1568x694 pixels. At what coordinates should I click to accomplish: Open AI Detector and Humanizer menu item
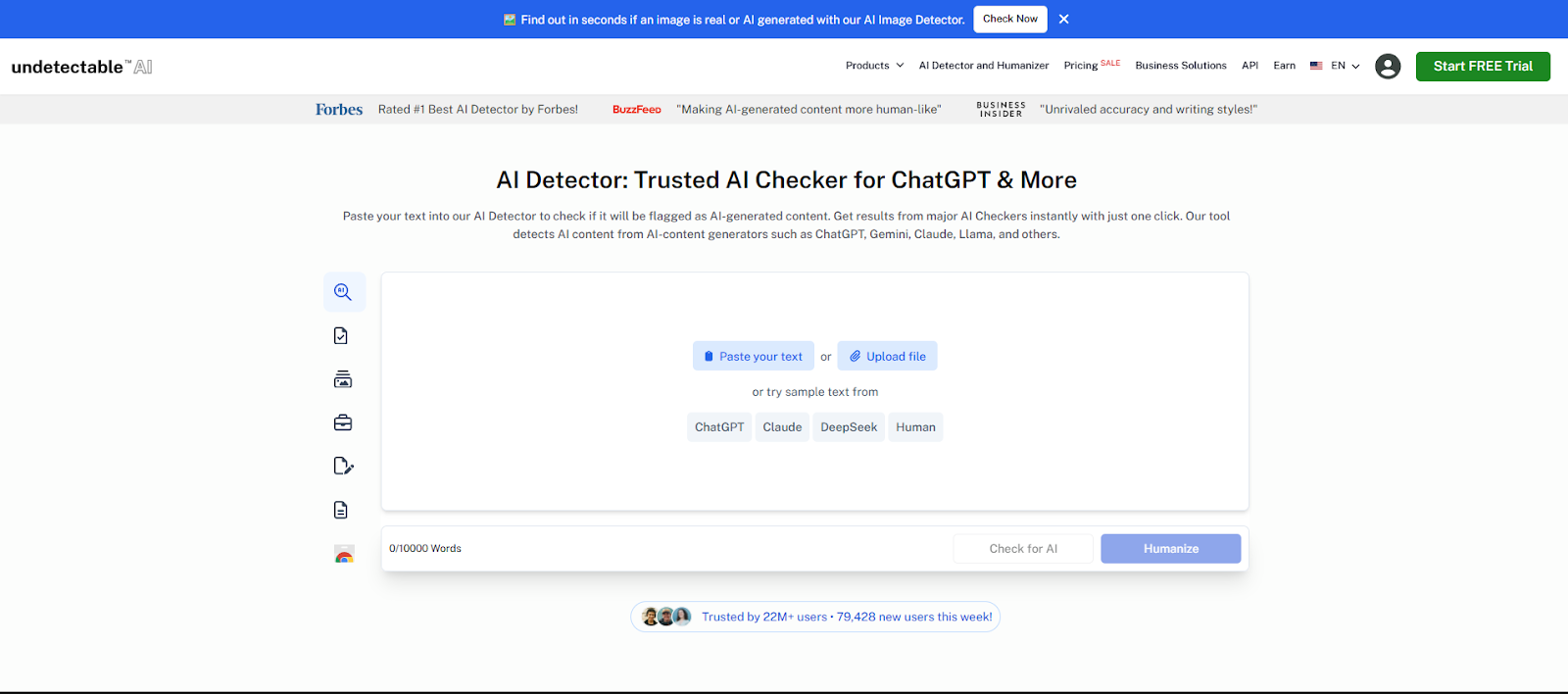coord(984,66)
